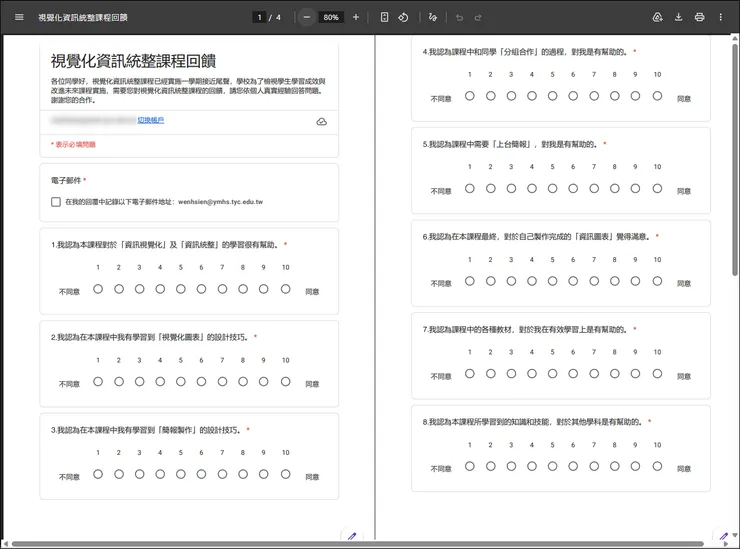Save the PDF to Google Drive
This screenshot has height=549, width=740.
(x=657, y=17)
